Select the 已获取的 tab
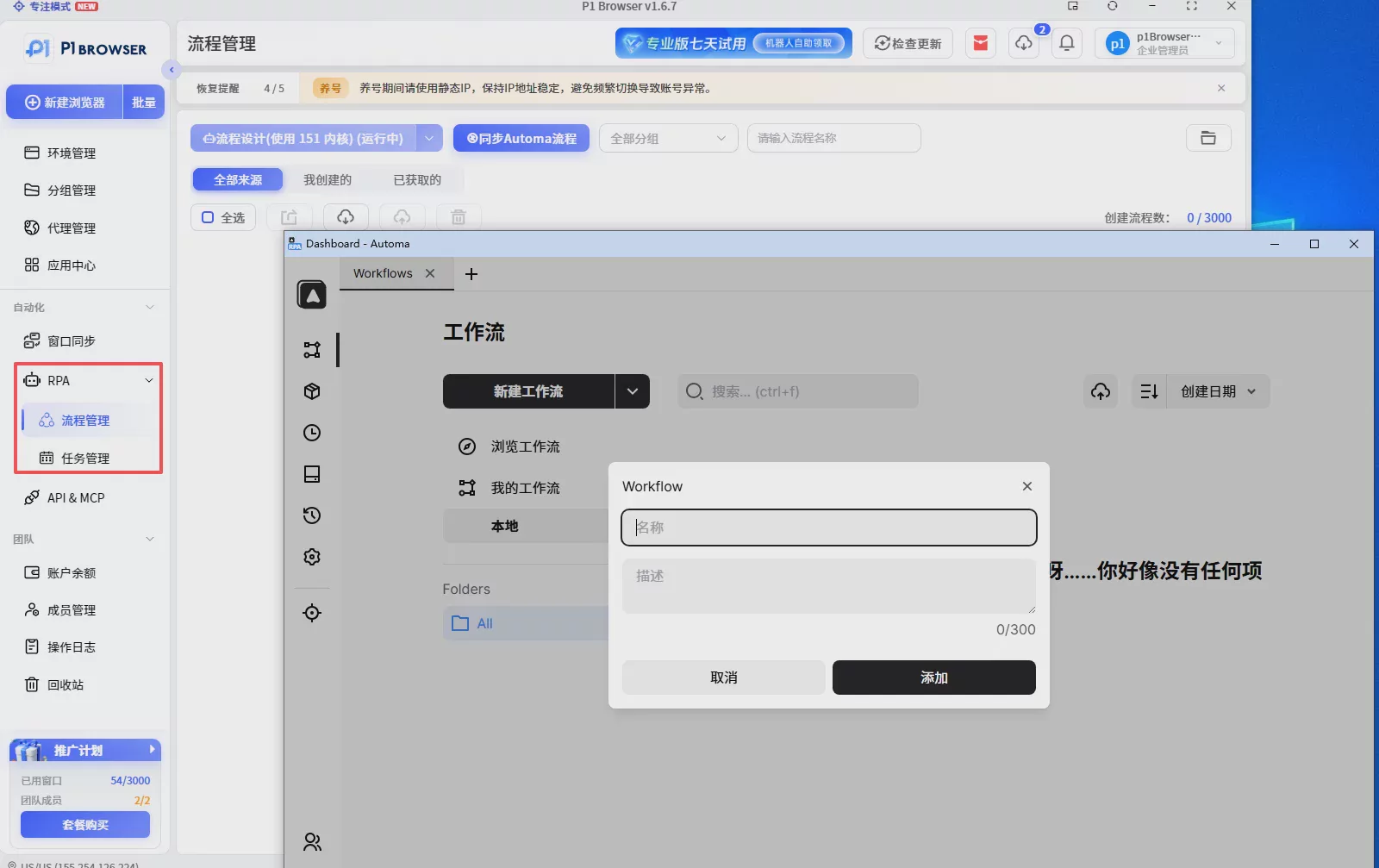 417,179
